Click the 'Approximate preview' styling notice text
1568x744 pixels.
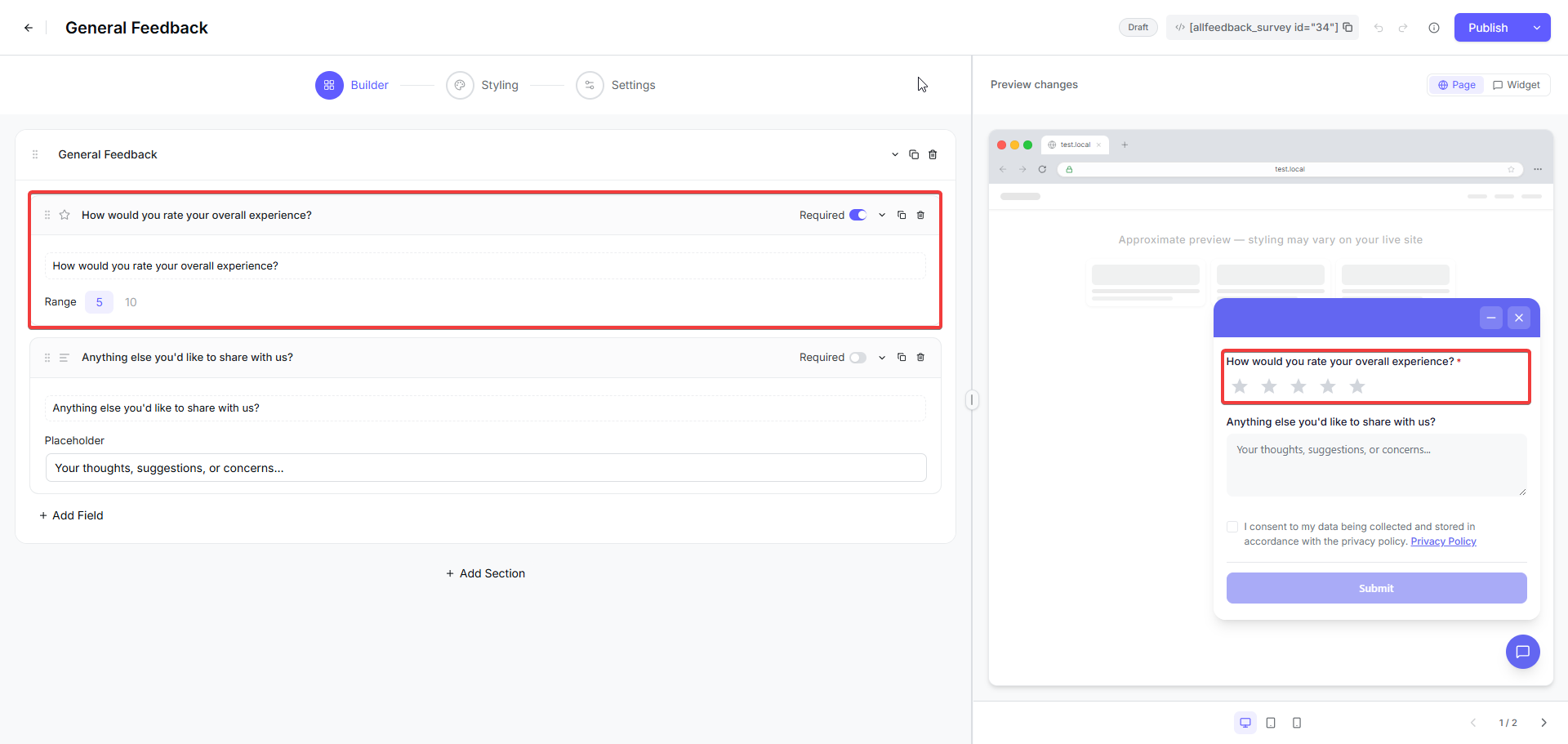(1270, 240)
